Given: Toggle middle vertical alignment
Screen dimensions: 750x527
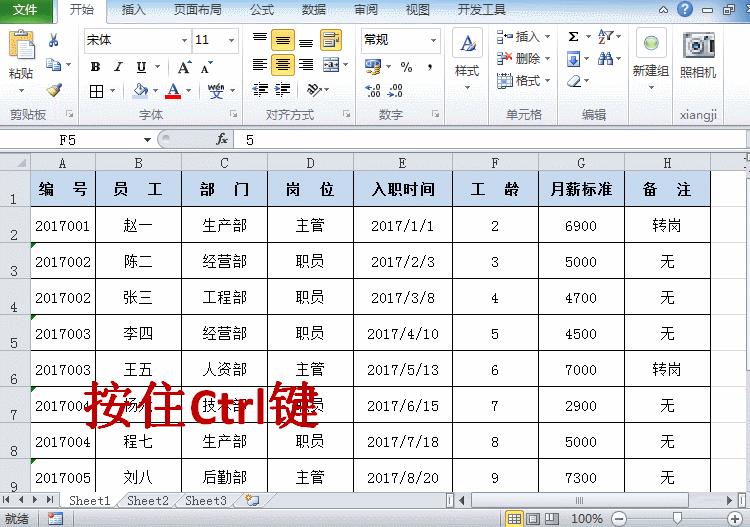Looking at the screenshot, I should click(283, 40).
